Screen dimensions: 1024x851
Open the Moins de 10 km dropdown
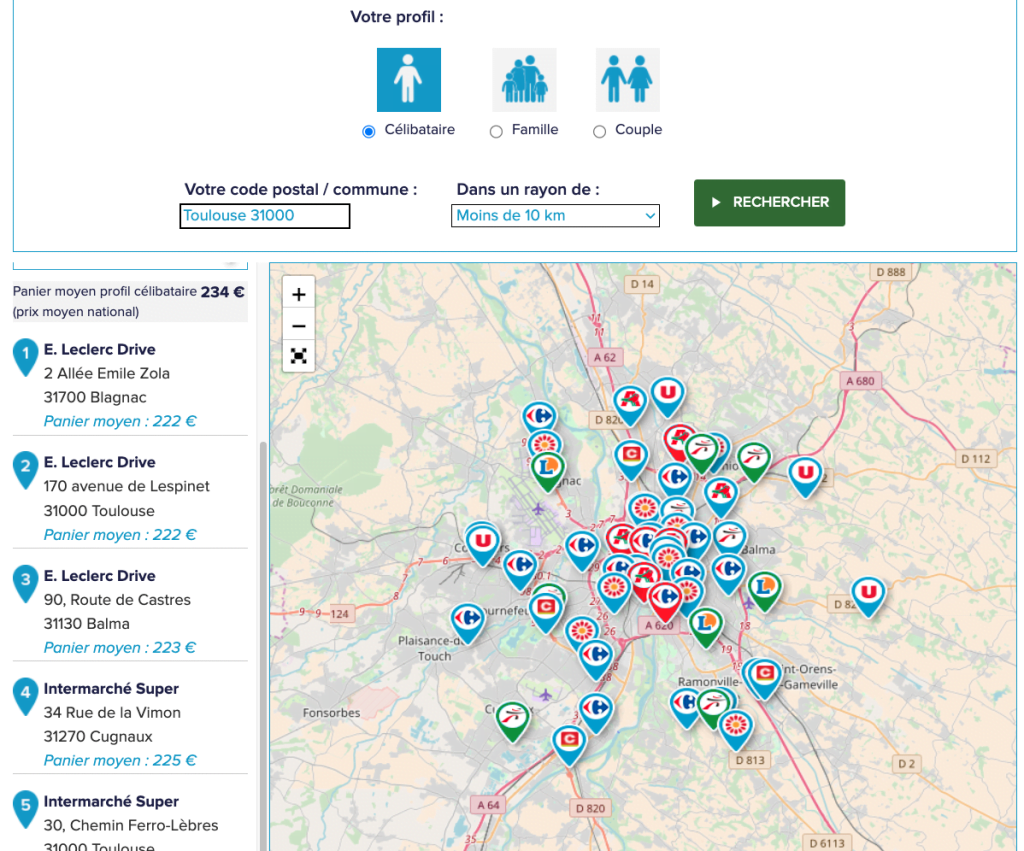[x=555, y=216]
